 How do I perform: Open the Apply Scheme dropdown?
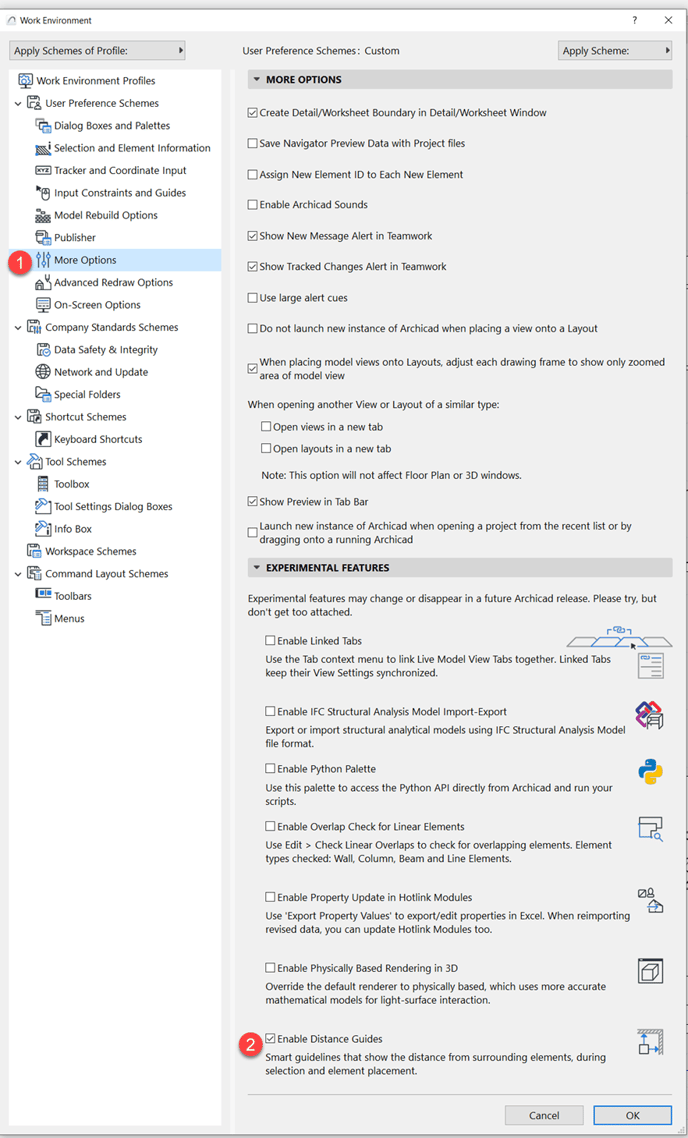(x=615, y=51)
